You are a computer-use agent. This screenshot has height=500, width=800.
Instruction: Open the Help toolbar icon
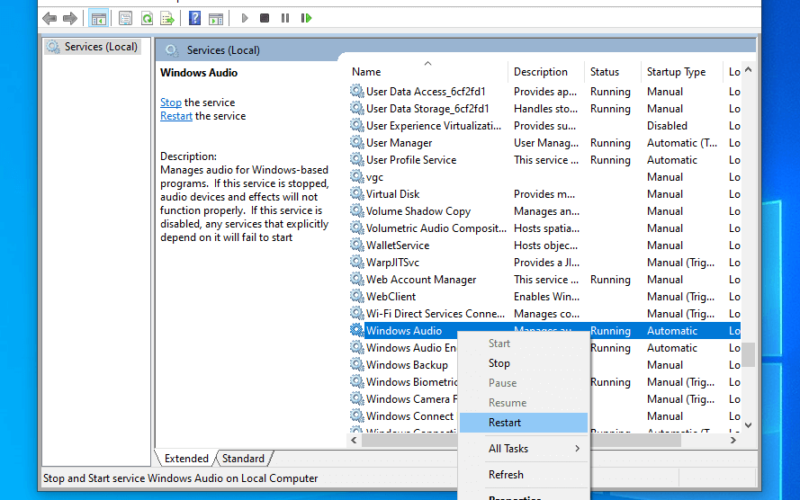pyautogui.click(x=195, y=18)
